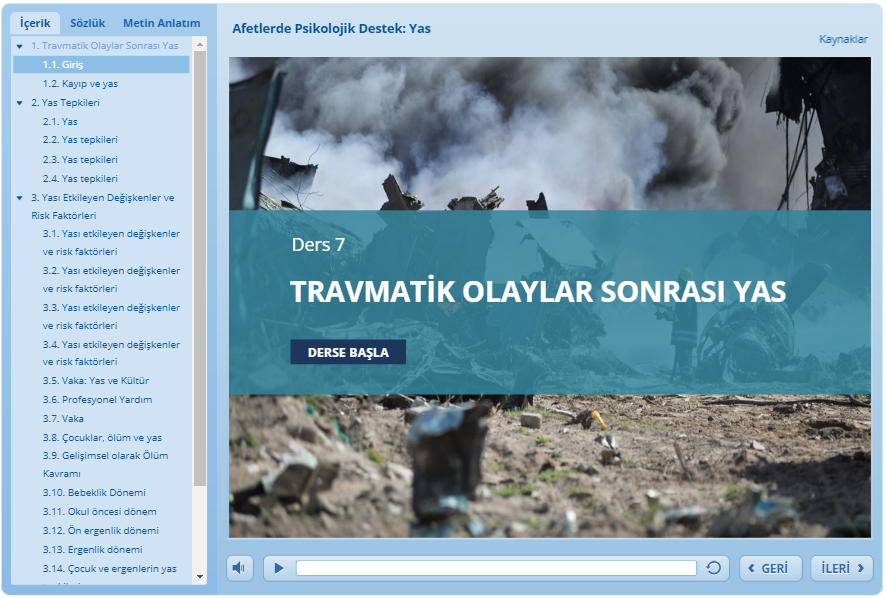The image size is (886, 598).
Task: Open item 2.4. Yas tepkileri
Action: coord(80,179)
